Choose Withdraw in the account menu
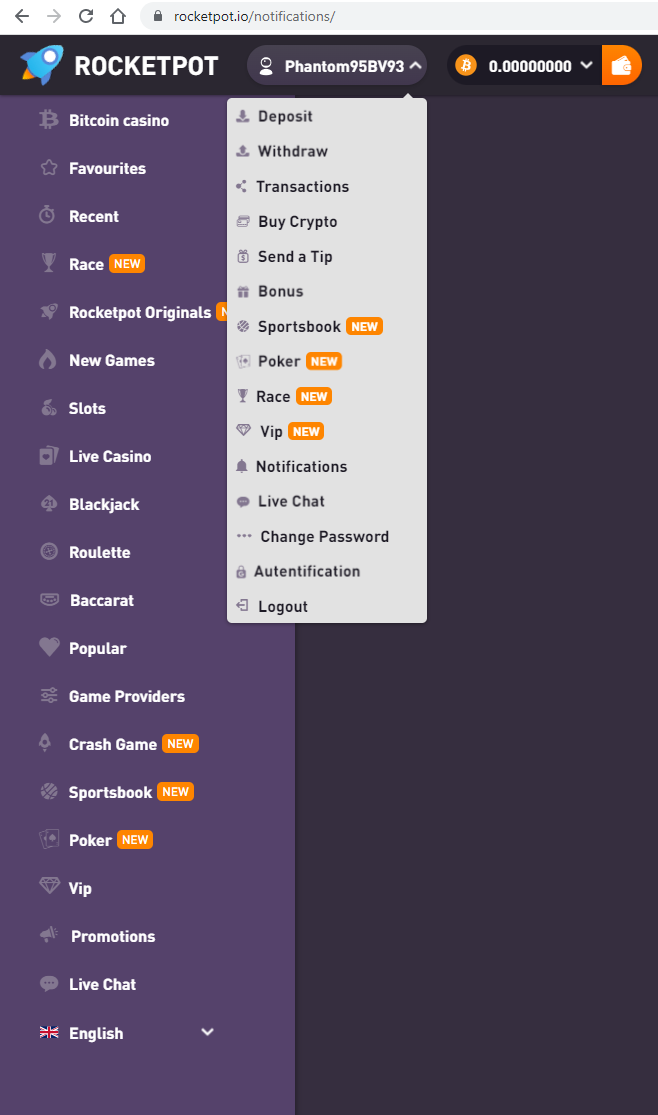Screen dimensions: 658x1115 pyautogui.click(x=292, y=151)
